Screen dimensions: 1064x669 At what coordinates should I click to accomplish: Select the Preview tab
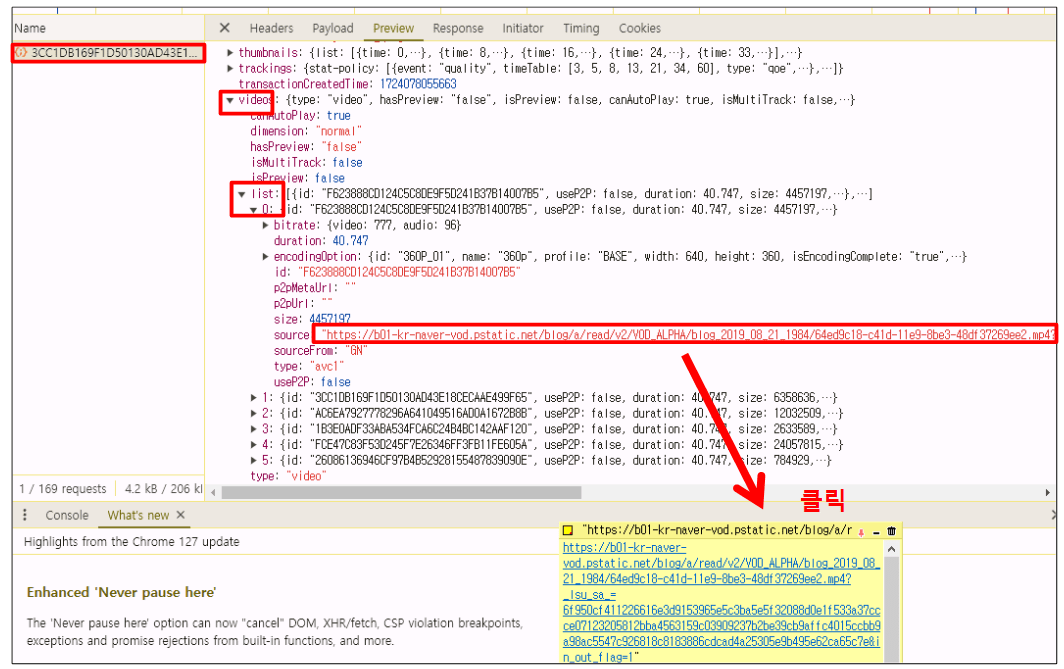tap(394, 28)
